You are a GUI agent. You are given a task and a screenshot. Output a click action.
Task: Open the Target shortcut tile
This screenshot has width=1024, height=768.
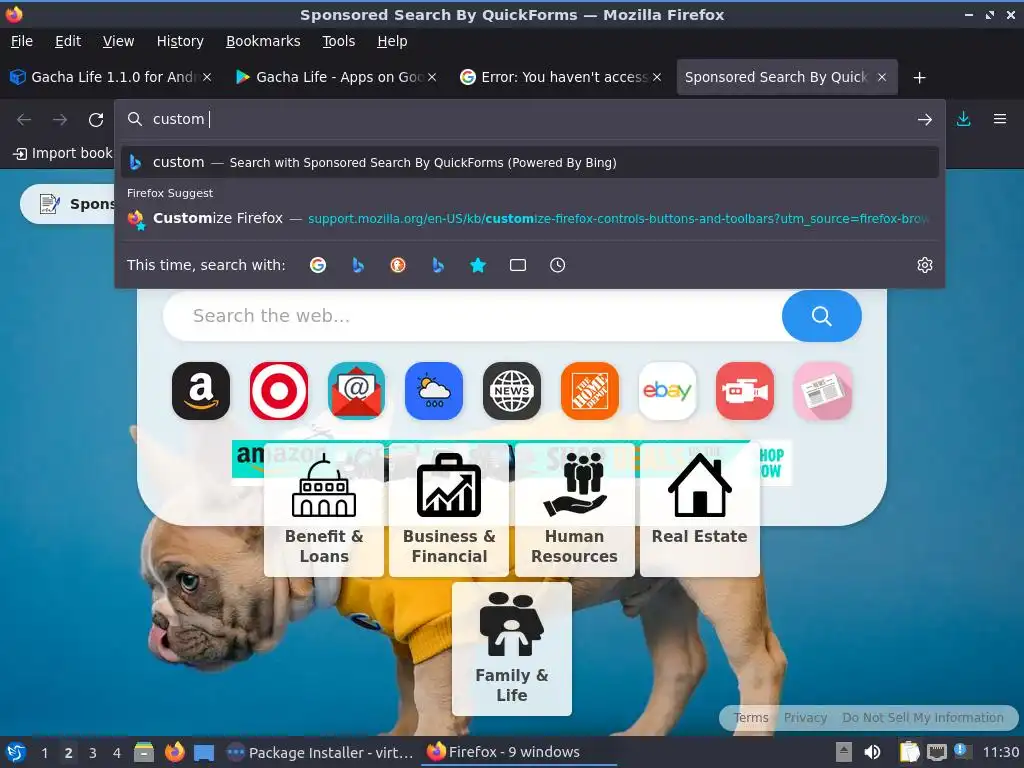(279, 391)
